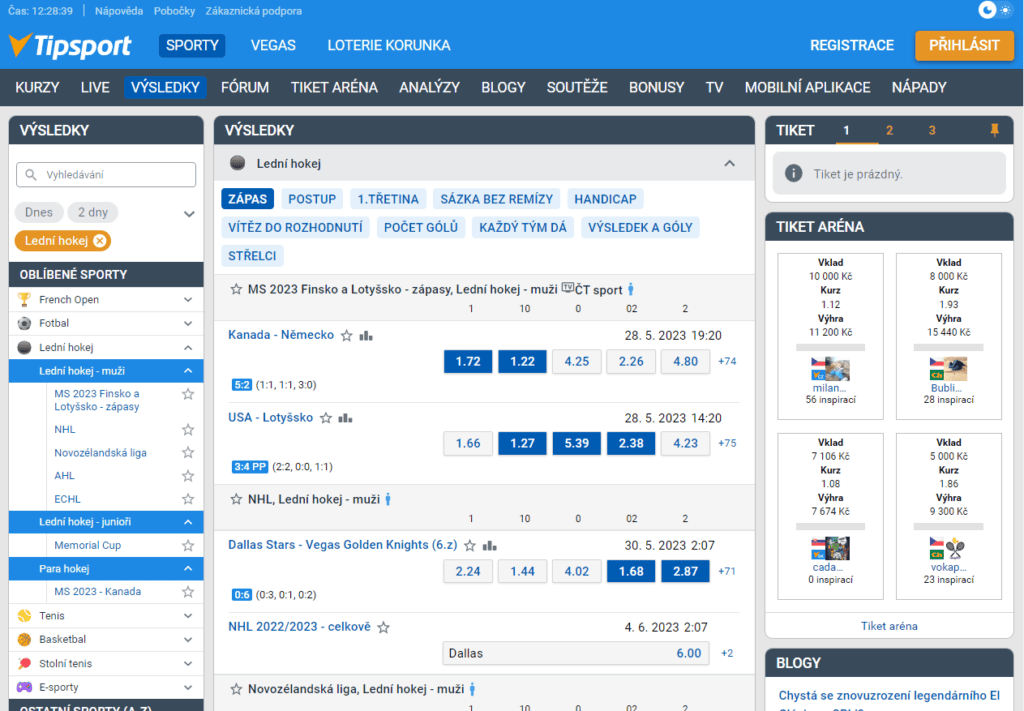Open the LIVE menu item

tap(95, 87)
